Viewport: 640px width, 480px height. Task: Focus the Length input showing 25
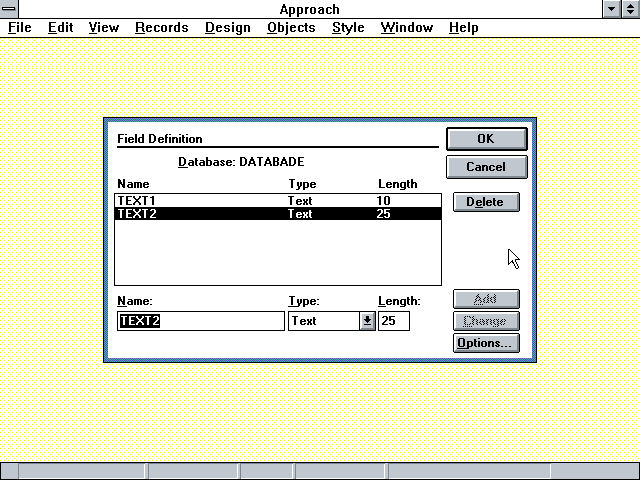pos(394,321)
